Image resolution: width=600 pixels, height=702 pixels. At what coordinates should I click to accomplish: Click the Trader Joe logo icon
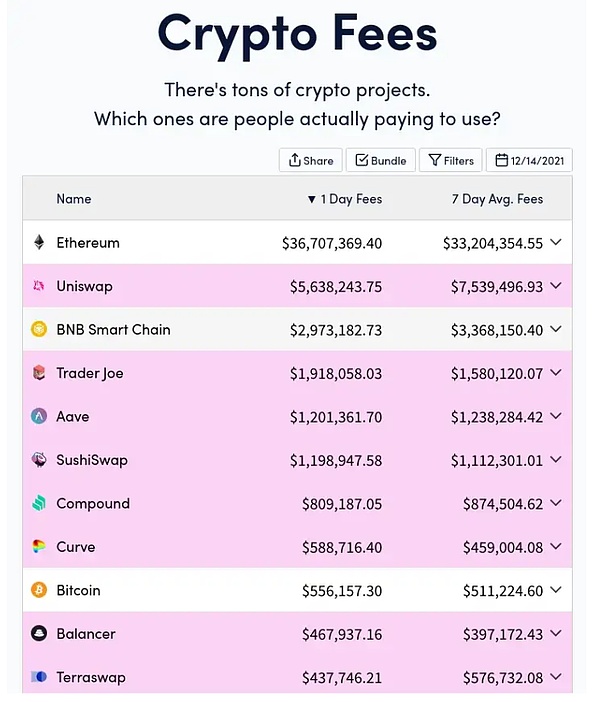39,372
